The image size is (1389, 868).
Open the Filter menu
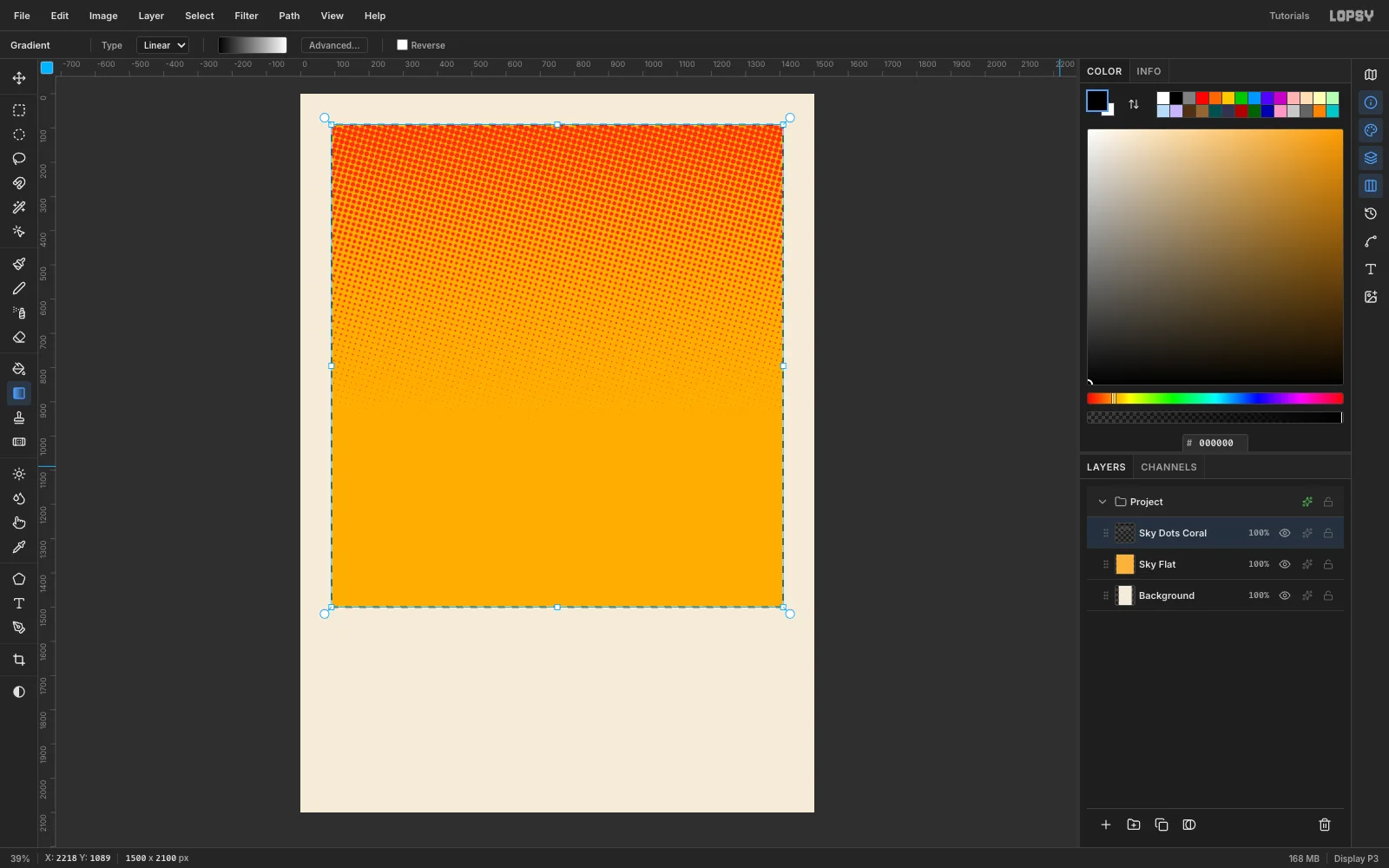coord(247,16)
